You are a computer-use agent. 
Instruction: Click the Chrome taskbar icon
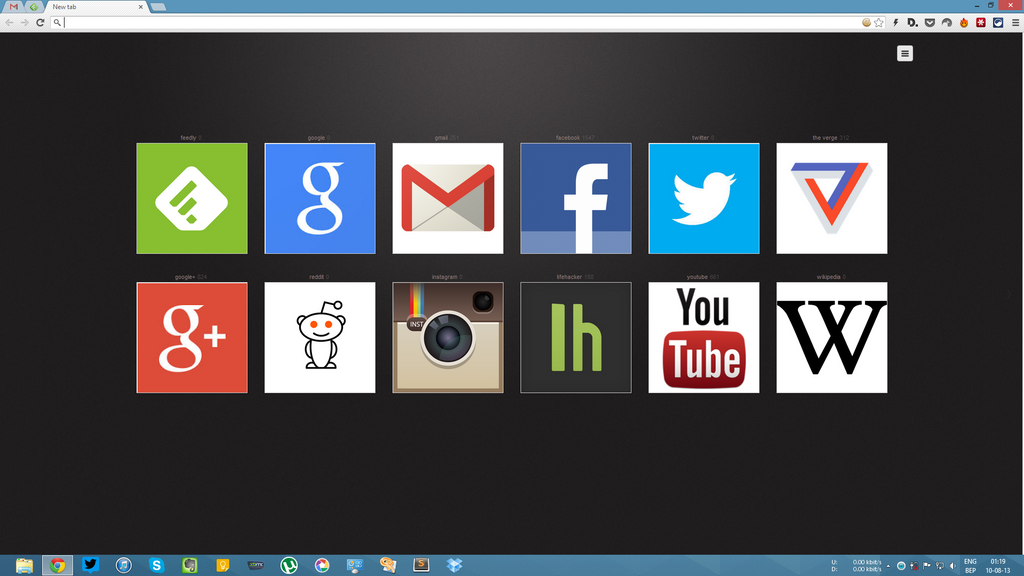pos(57,565)
